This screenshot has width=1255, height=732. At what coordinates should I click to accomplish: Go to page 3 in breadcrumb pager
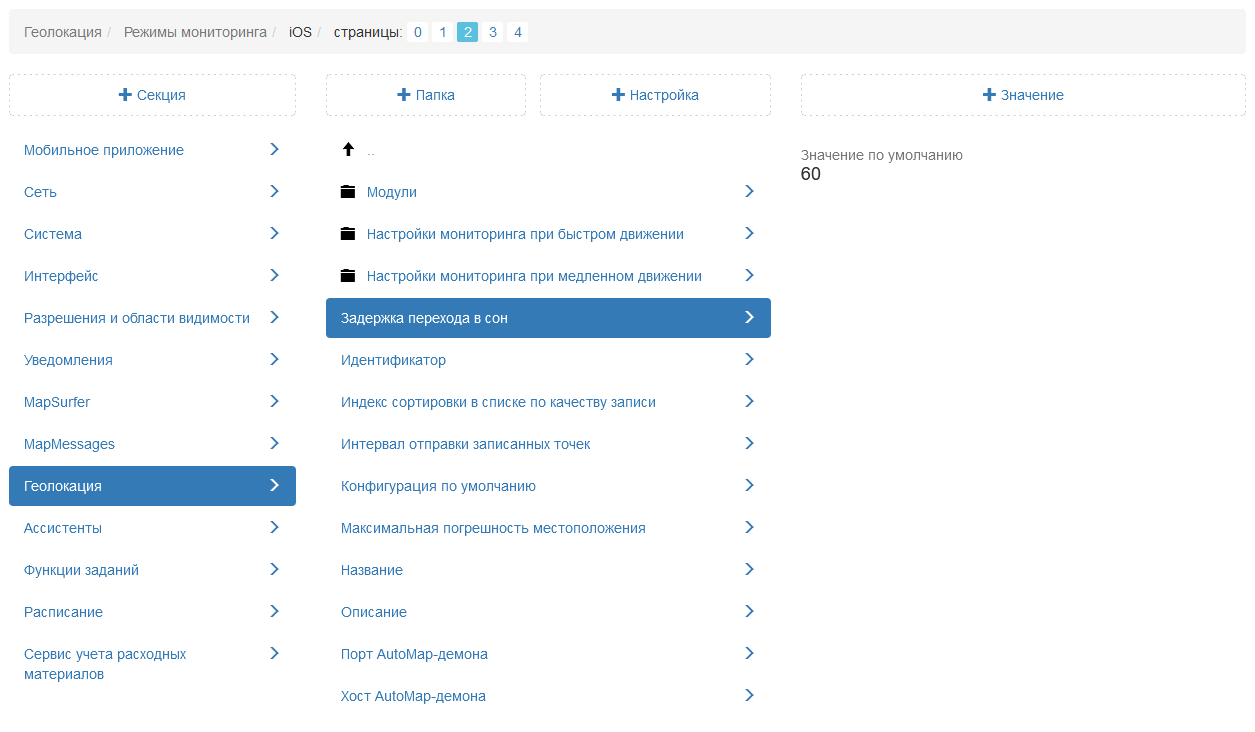(492, 32)
